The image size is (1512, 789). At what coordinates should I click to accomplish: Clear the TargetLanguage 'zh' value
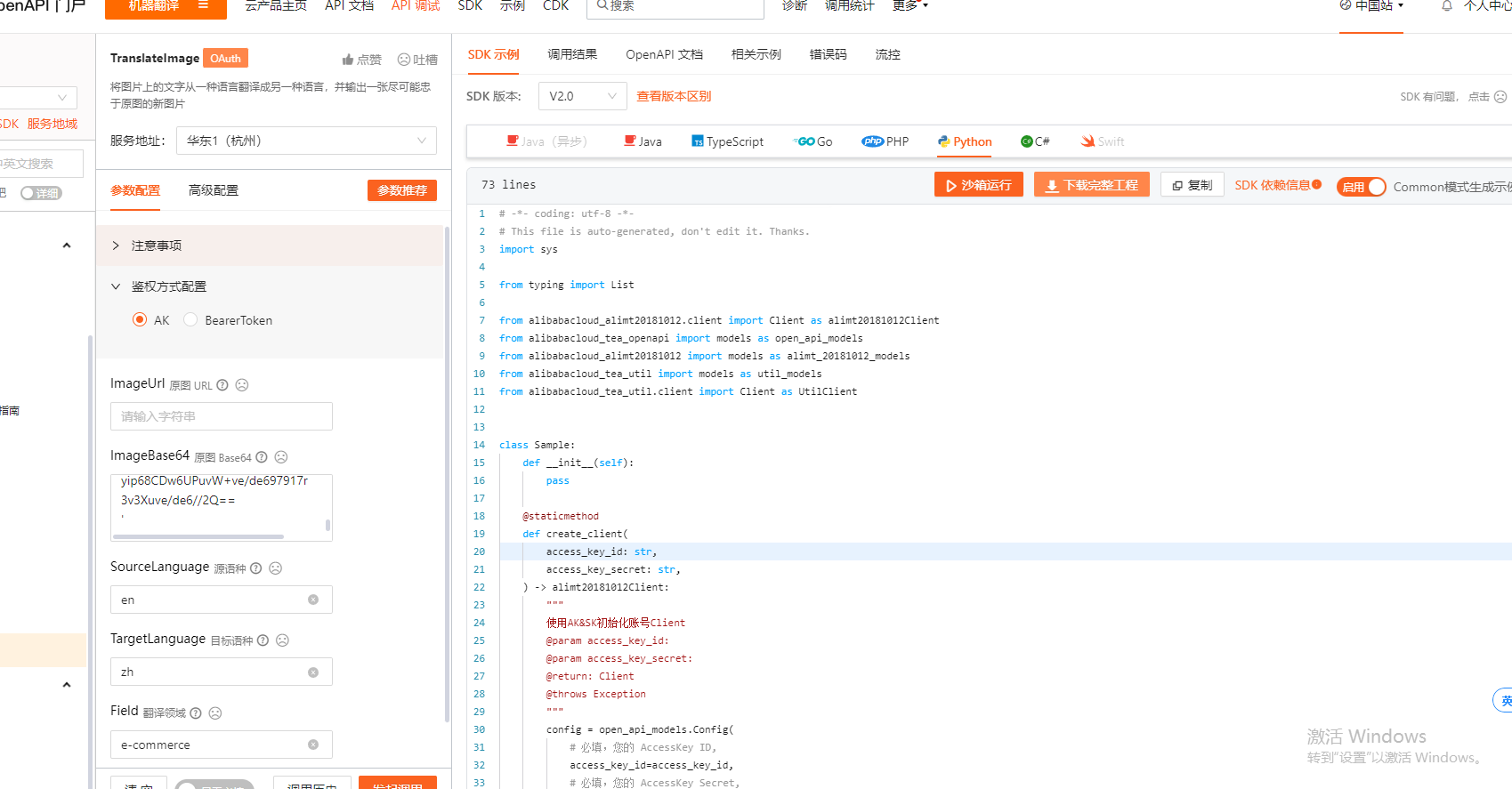tap(313, 672)
